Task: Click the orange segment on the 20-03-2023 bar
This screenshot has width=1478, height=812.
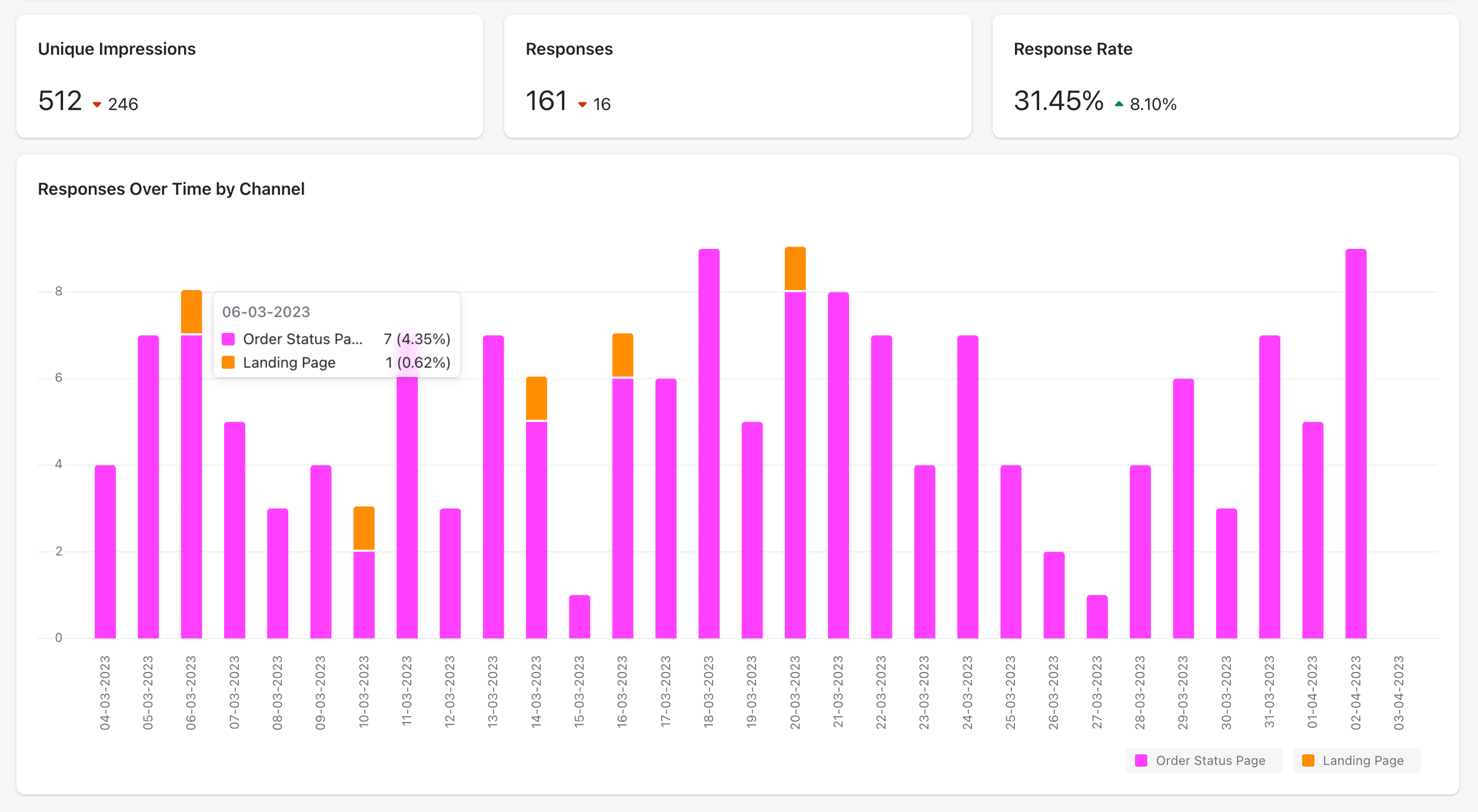Action: pos(795,268)
